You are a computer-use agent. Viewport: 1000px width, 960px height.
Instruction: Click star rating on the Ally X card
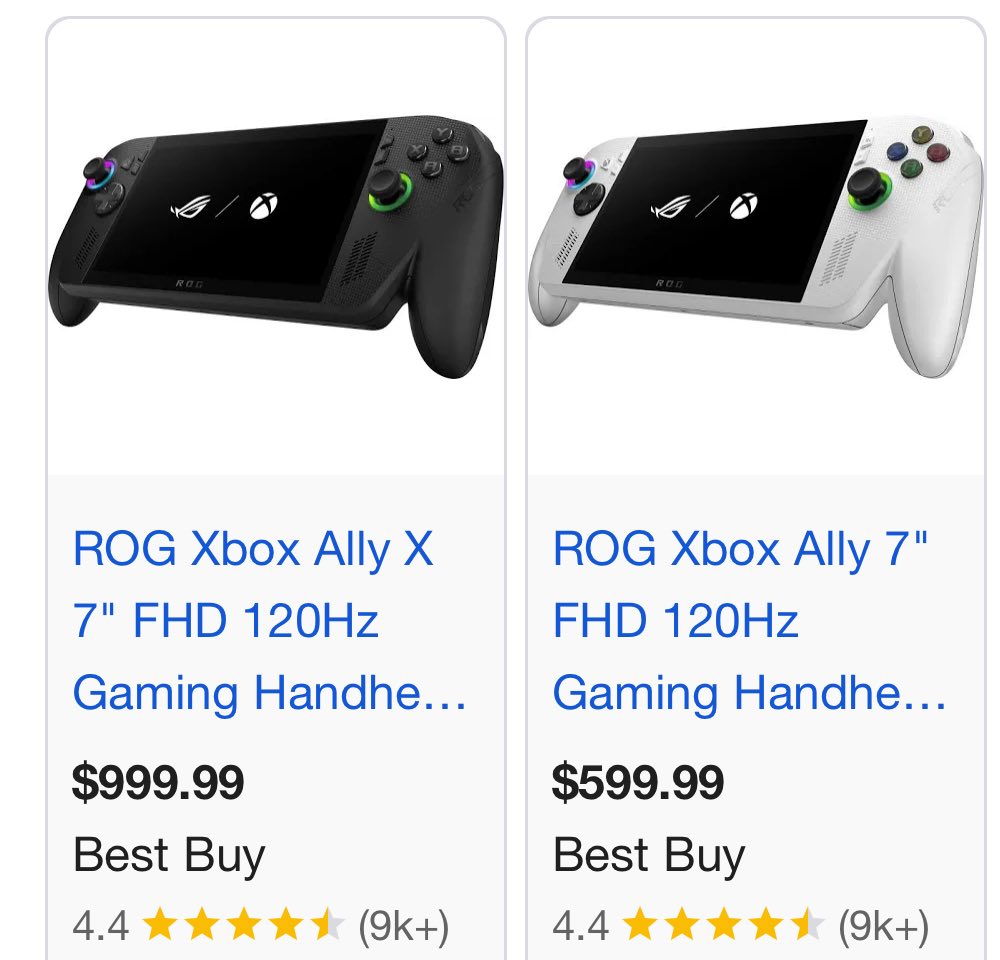point(243,926)
